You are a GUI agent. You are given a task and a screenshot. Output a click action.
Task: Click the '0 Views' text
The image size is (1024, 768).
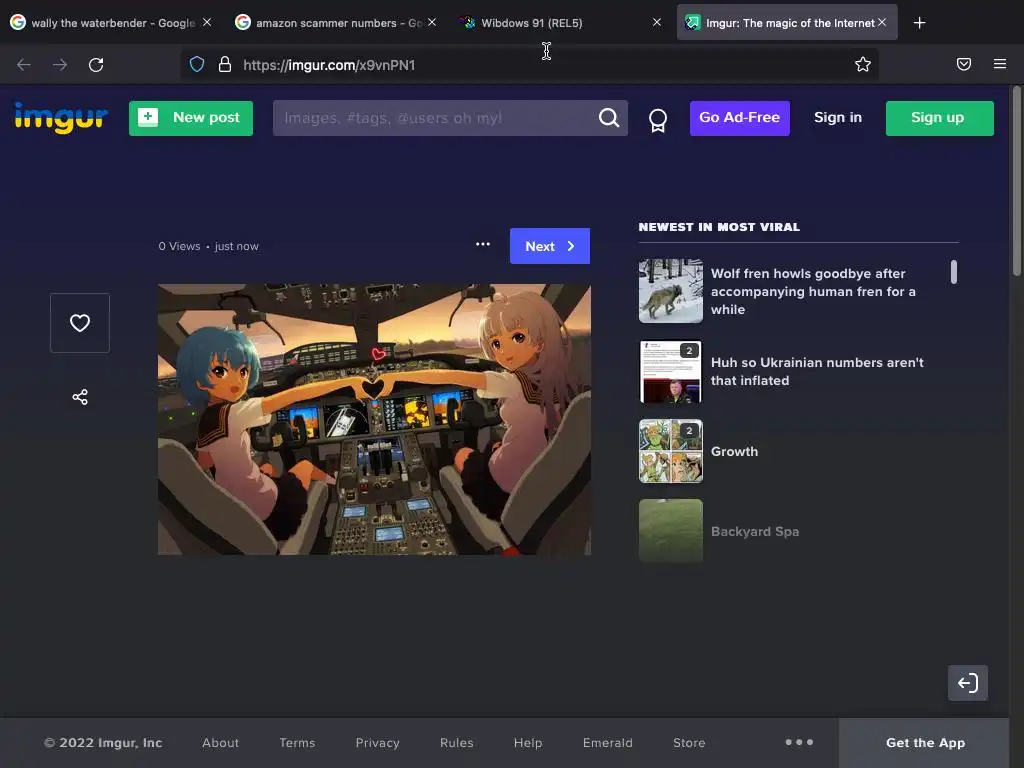pyautogui.click(x=179, y=246)
